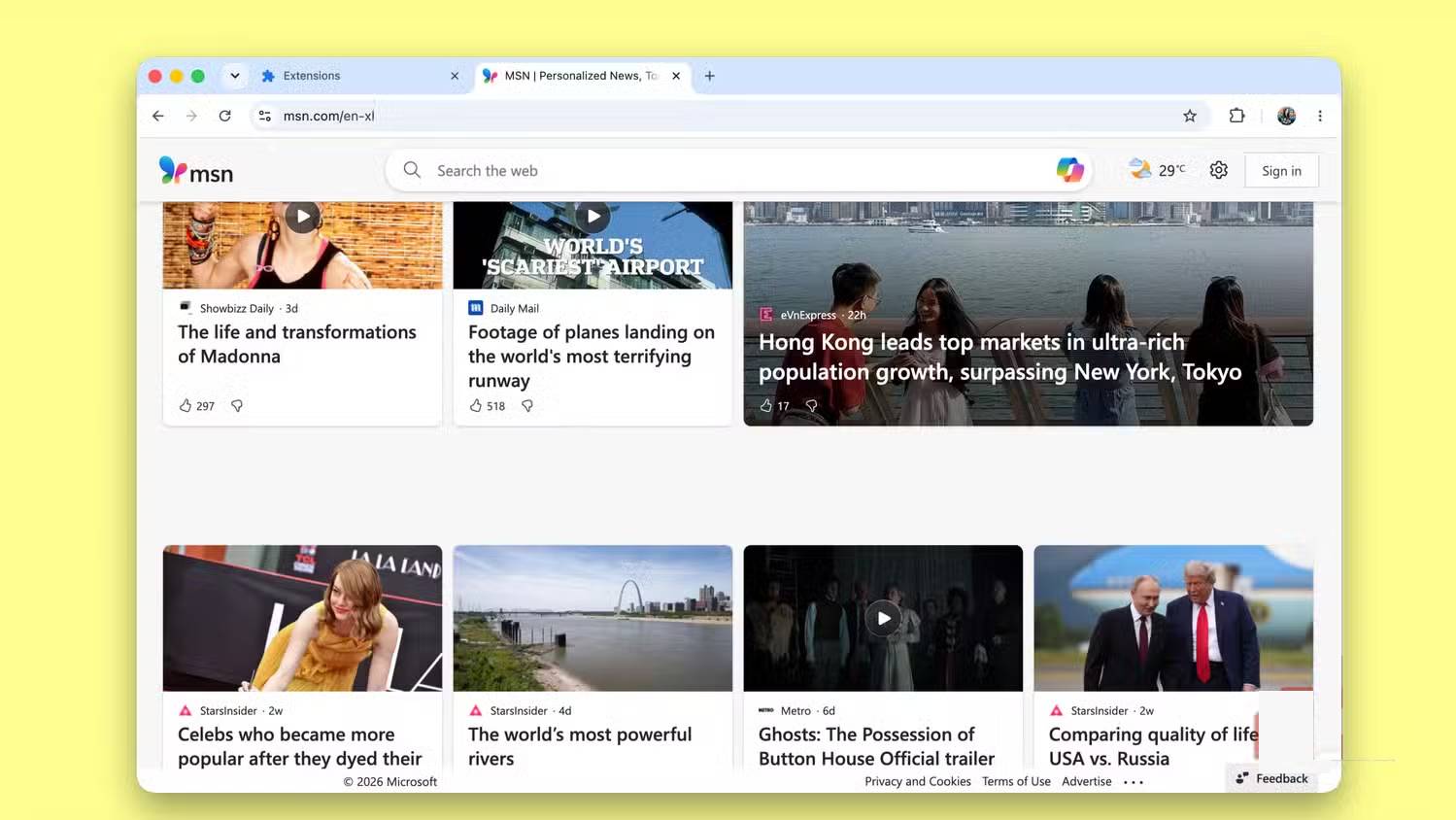Open Ghosts: The Possession of Button House headline

pyautogui.click(x=876, y=746)
